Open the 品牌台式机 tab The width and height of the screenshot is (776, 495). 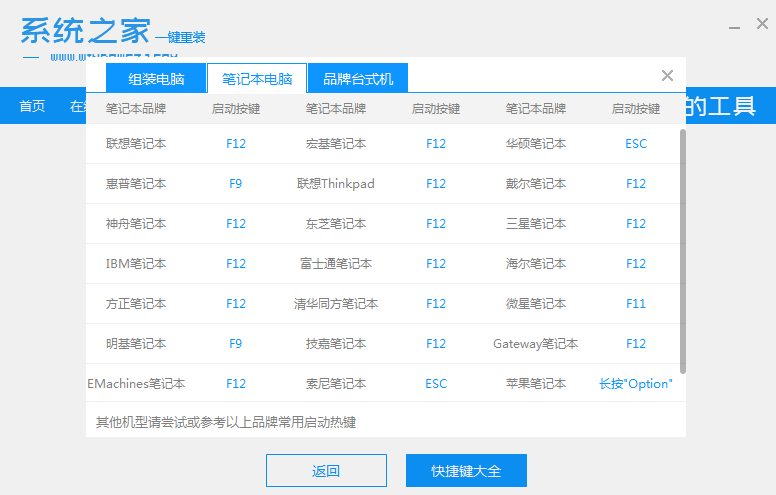(358, 78)
